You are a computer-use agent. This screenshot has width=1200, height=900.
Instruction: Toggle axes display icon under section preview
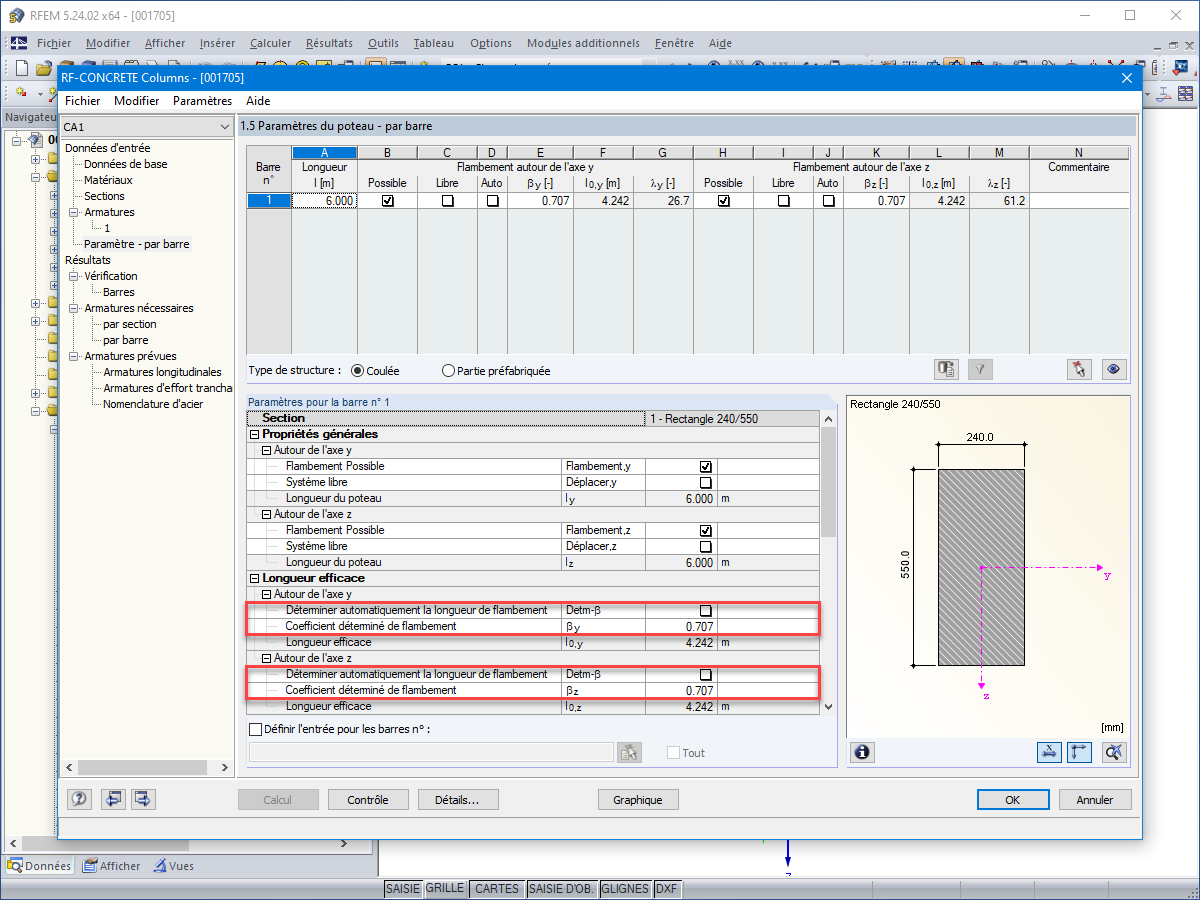coord(1079,752)
